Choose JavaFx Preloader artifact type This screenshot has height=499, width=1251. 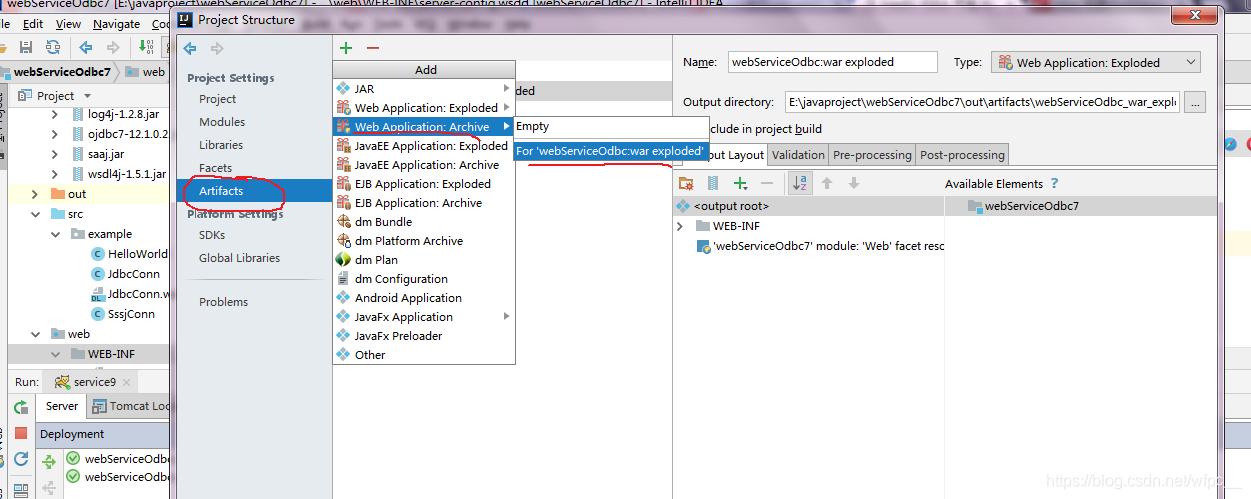click(x=424, y=336)
